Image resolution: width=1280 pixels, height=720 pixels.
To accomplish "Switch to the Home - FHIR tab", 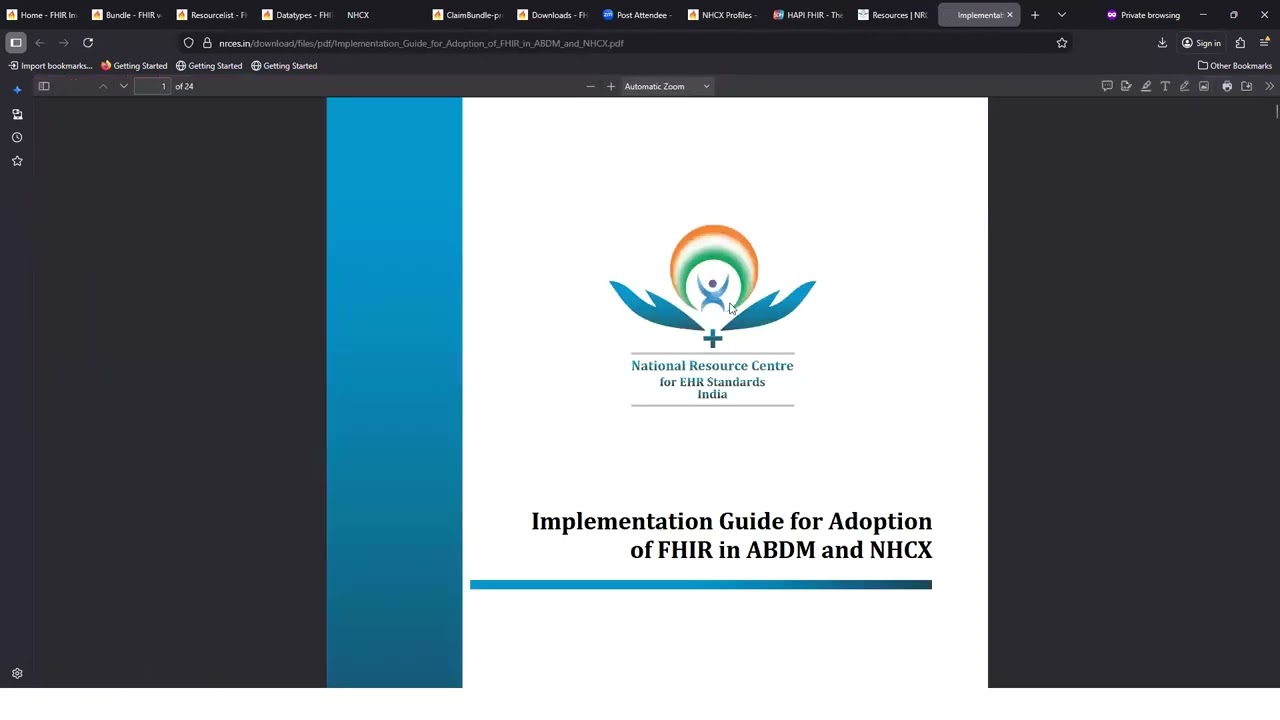I will point(42,15).
